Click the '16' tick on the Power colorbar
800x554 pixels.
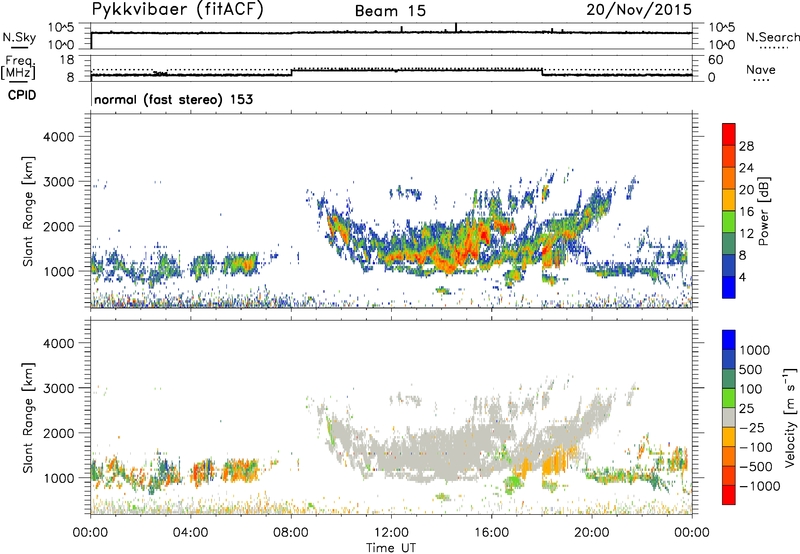coord(746,212)
